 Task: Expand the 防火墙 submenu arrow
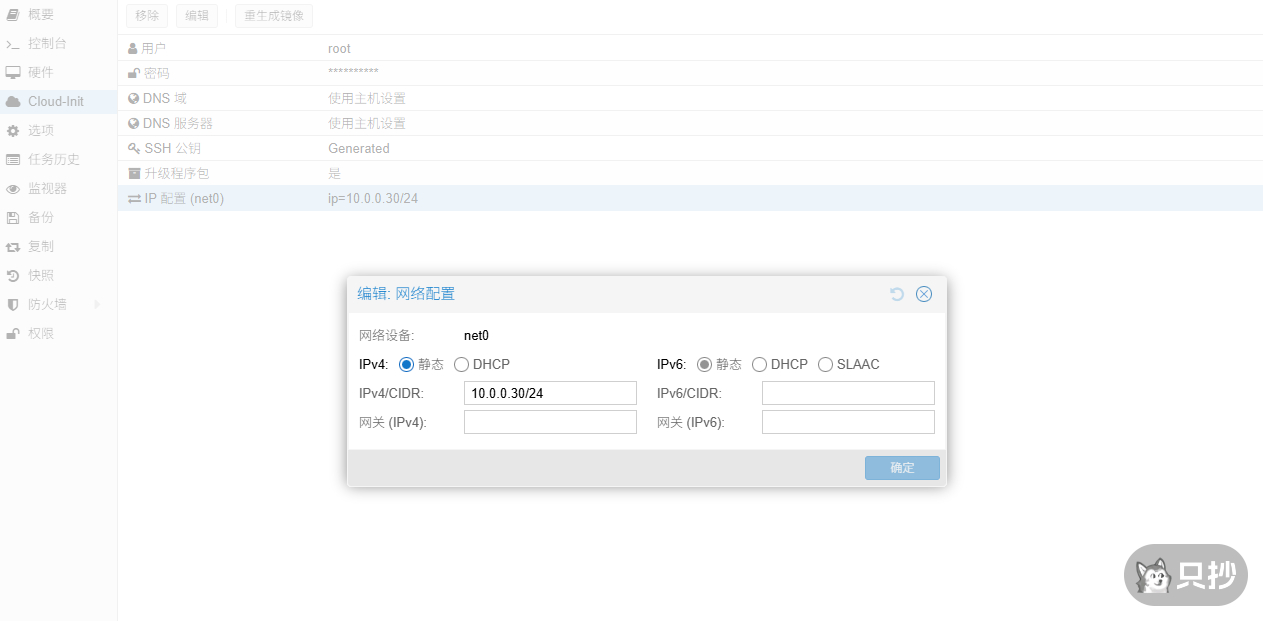(98, 305)
